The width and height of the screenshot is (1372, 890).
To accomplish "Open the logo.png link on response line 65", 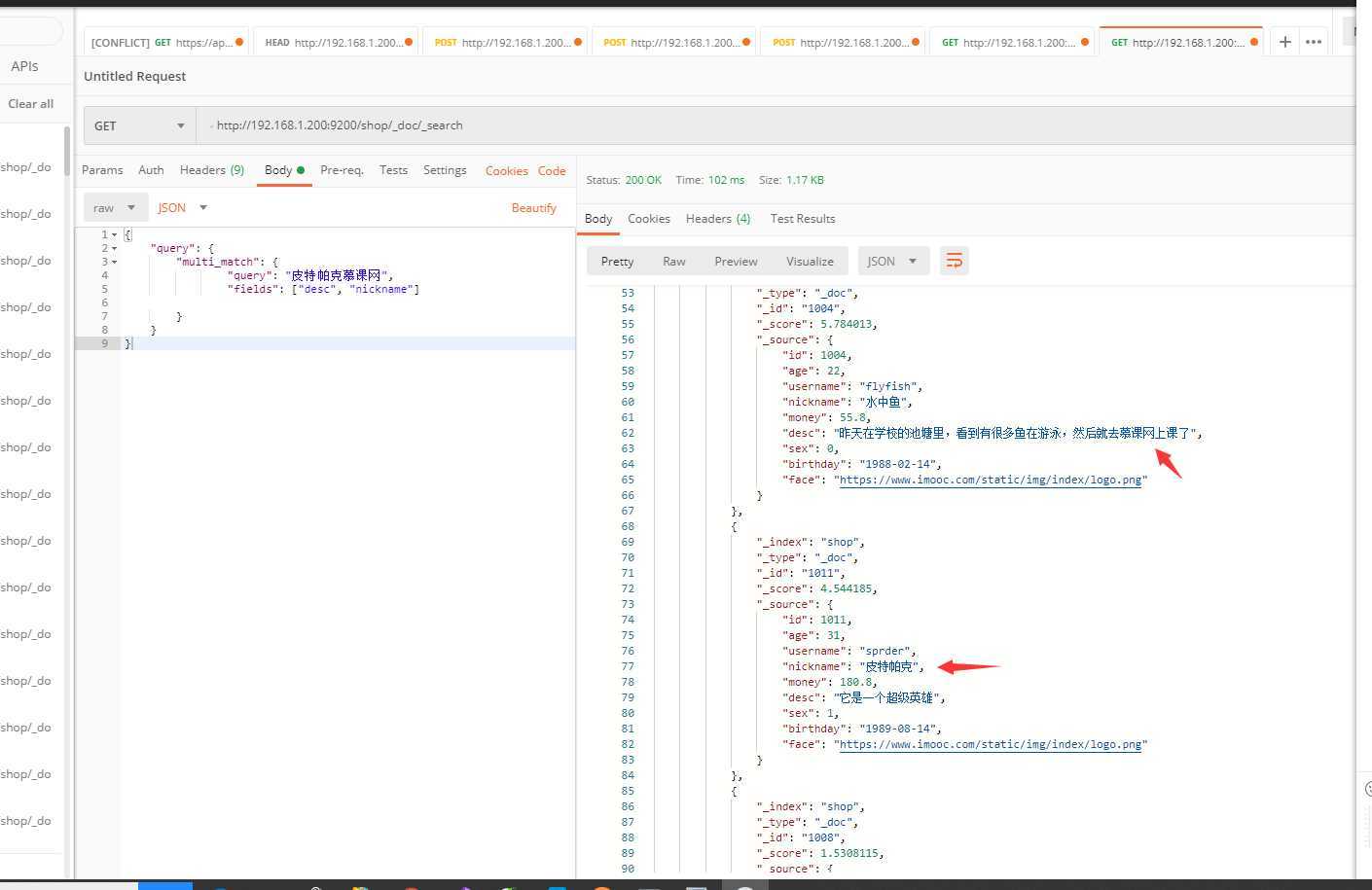I will pos(991,480).
